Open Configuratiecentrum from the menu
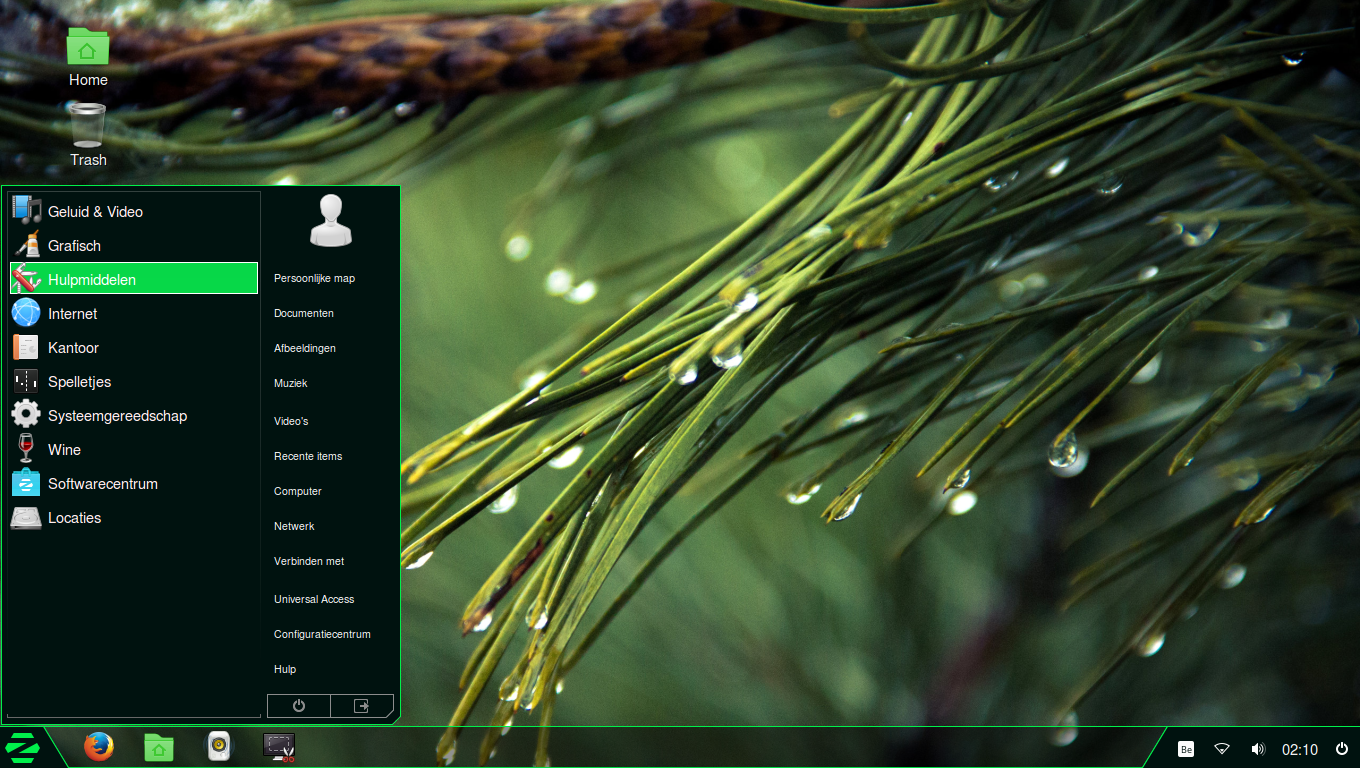This screenshot has height=768, width=1360. pyautogui.click(x=322, y=634)
